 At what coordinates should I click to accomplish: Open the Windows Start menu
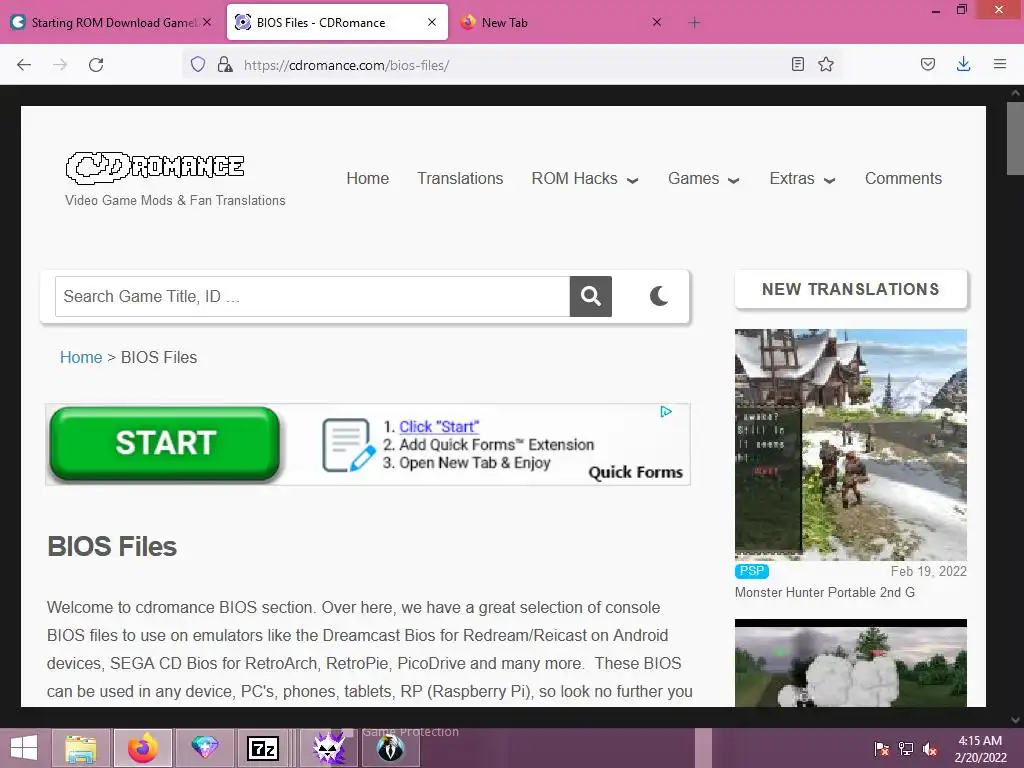click(24, 748)
